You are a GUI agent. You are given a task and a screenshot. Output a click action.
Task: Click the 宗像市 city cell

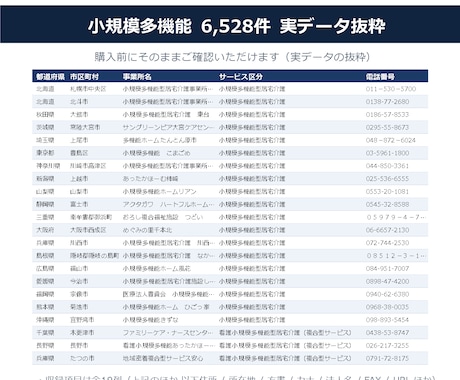coord(79,294)
